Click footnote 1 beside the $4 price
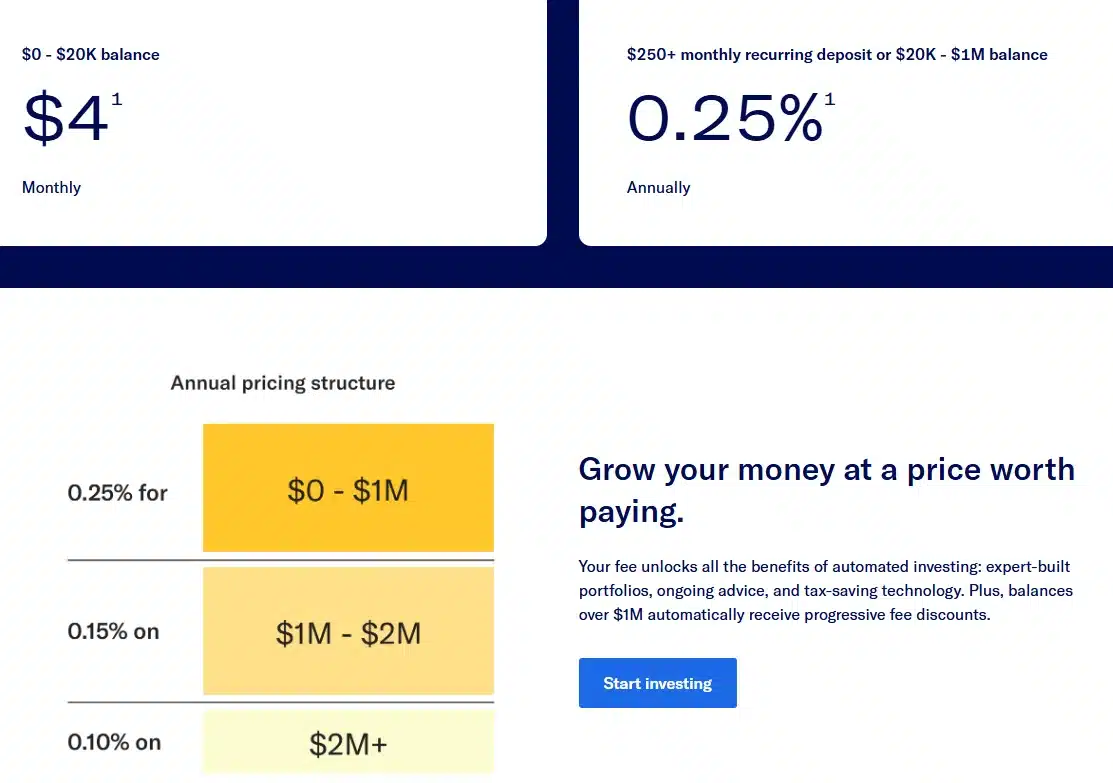This screenshot has width=1113, height=783. tap(116, 100)
